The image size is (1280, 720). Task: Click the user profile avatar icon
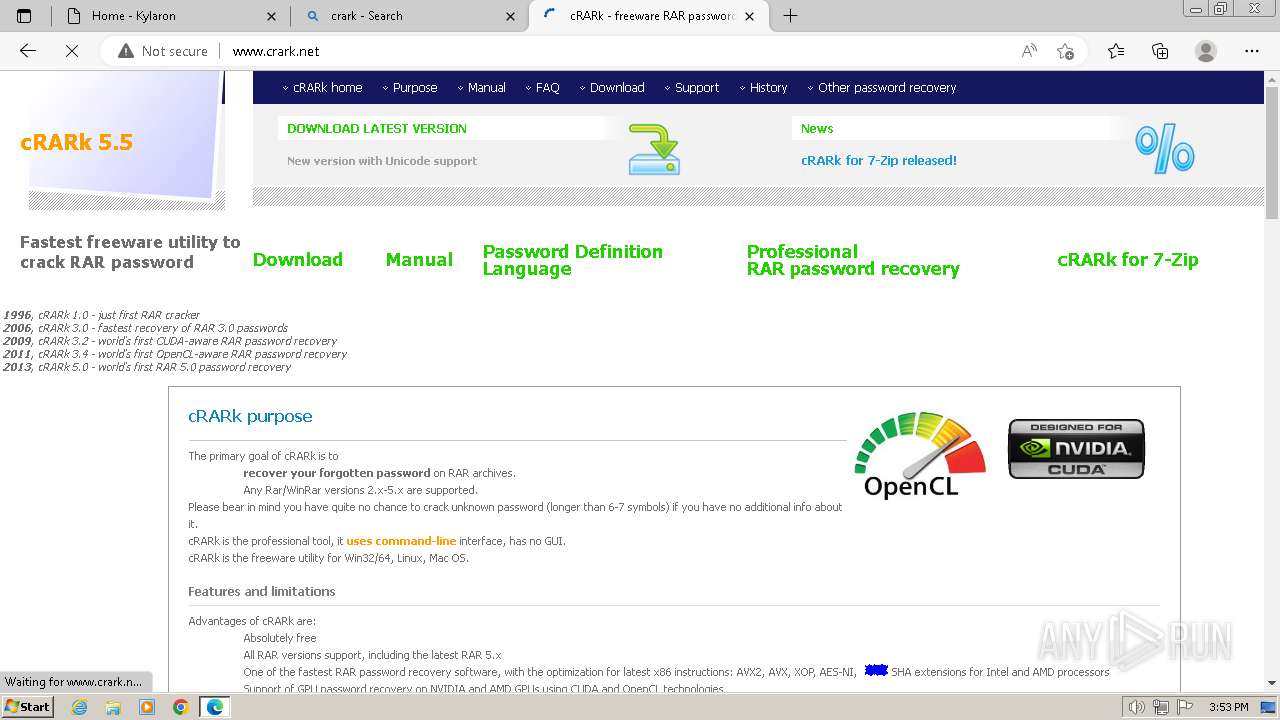coord(1206,51)
